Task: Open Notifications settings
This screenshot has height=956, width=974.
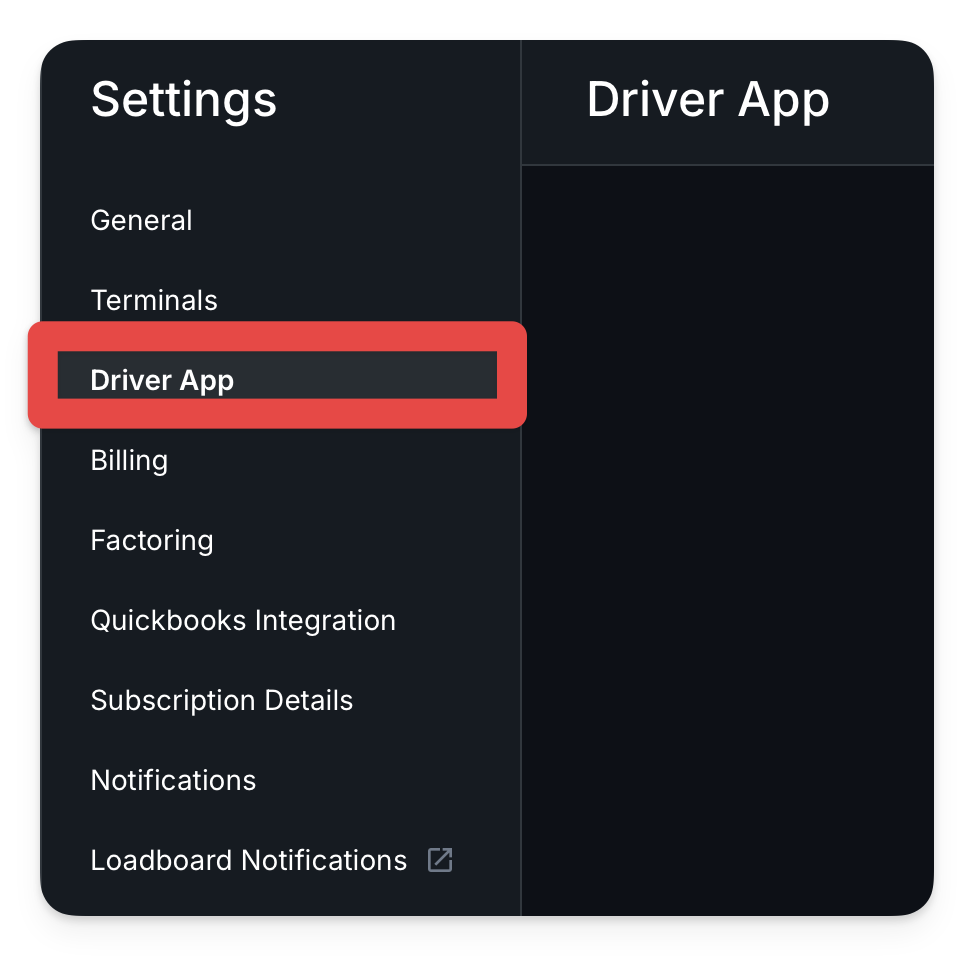Action: (x=173, y=780)
